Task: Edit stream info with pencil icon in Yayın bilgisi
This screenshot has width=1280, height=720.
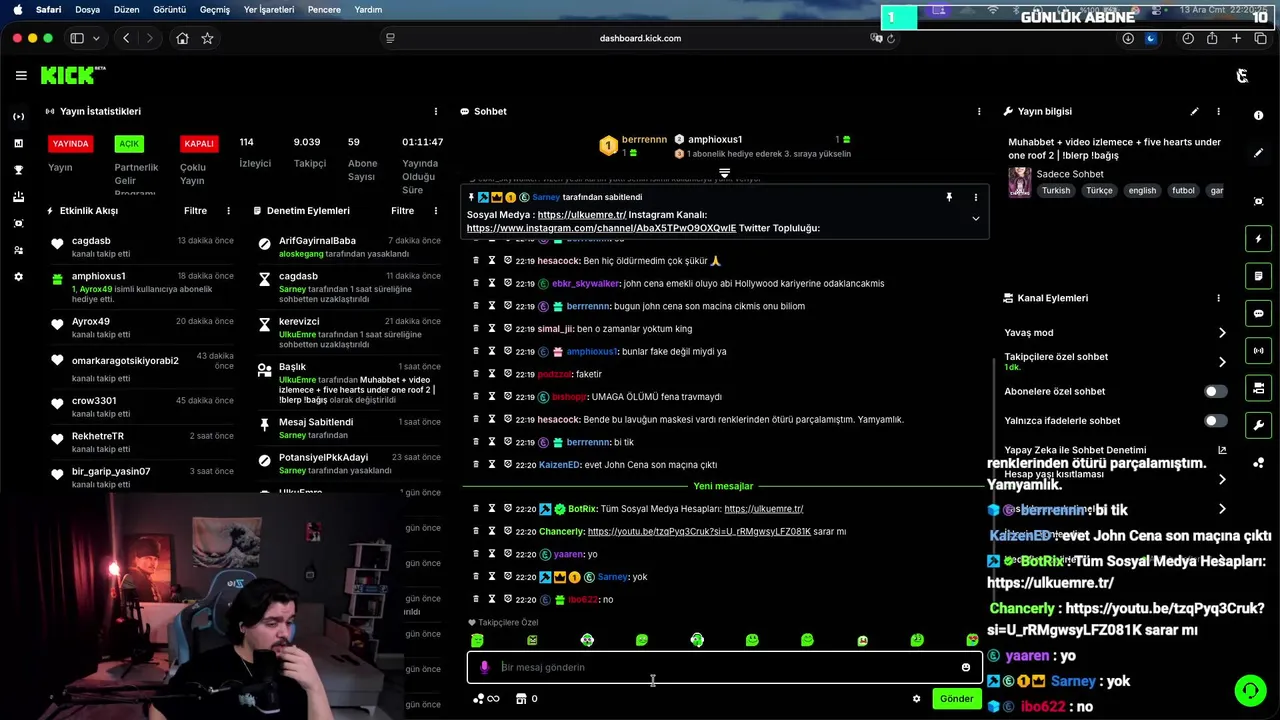Action: 1194,111
